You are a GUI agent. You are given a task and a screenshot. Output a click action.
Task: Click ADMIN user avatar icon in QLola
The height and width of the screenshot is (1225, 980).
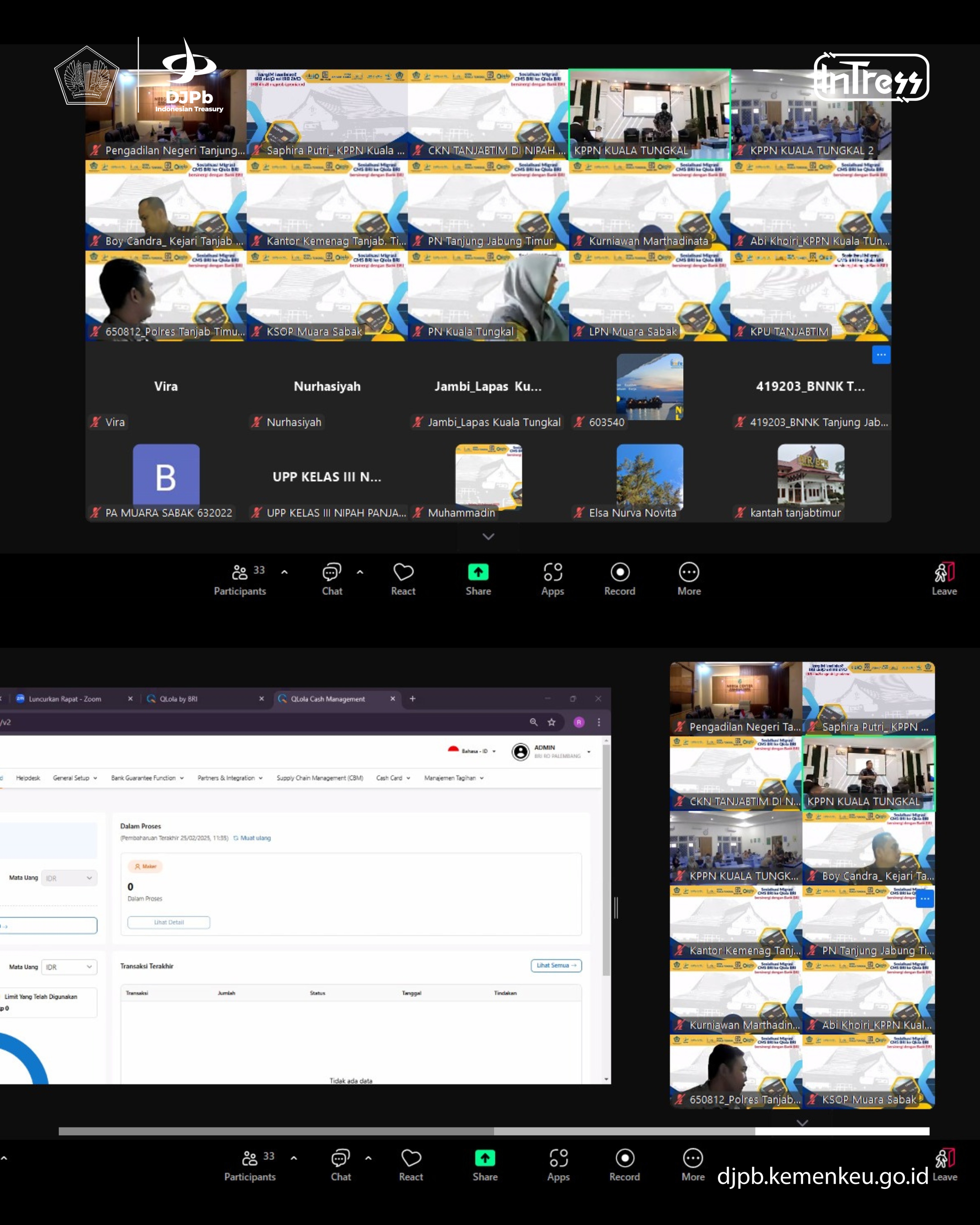point(520,752)
